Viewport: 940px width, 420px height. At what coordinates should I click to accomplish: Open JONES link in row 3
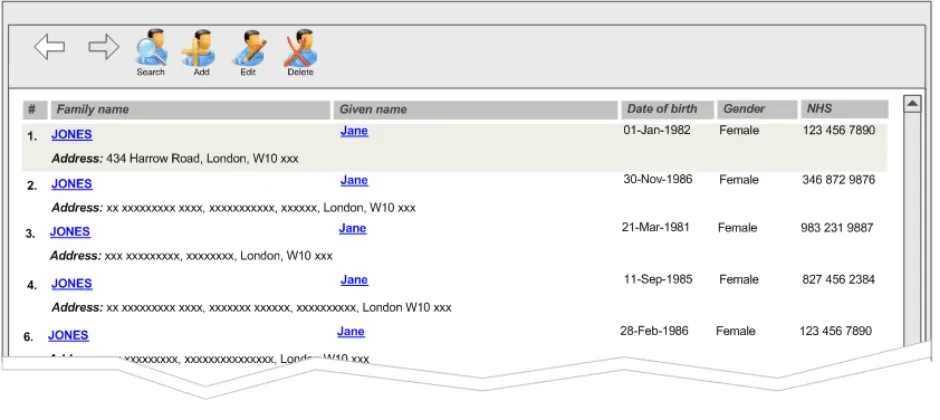[x=70, y=232]
